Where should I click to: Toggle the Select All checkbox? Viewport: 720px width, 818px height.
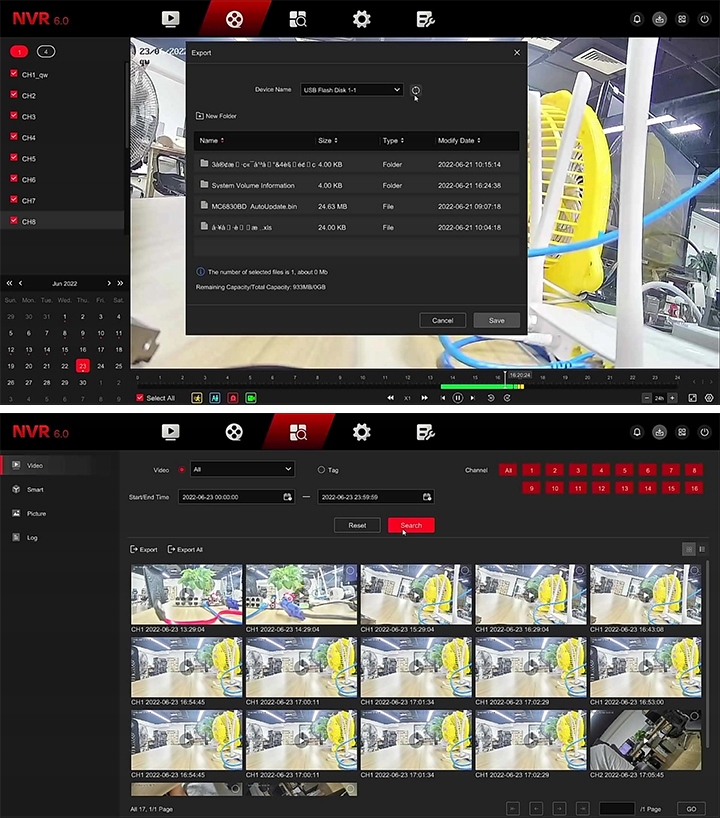coord(140,398)
